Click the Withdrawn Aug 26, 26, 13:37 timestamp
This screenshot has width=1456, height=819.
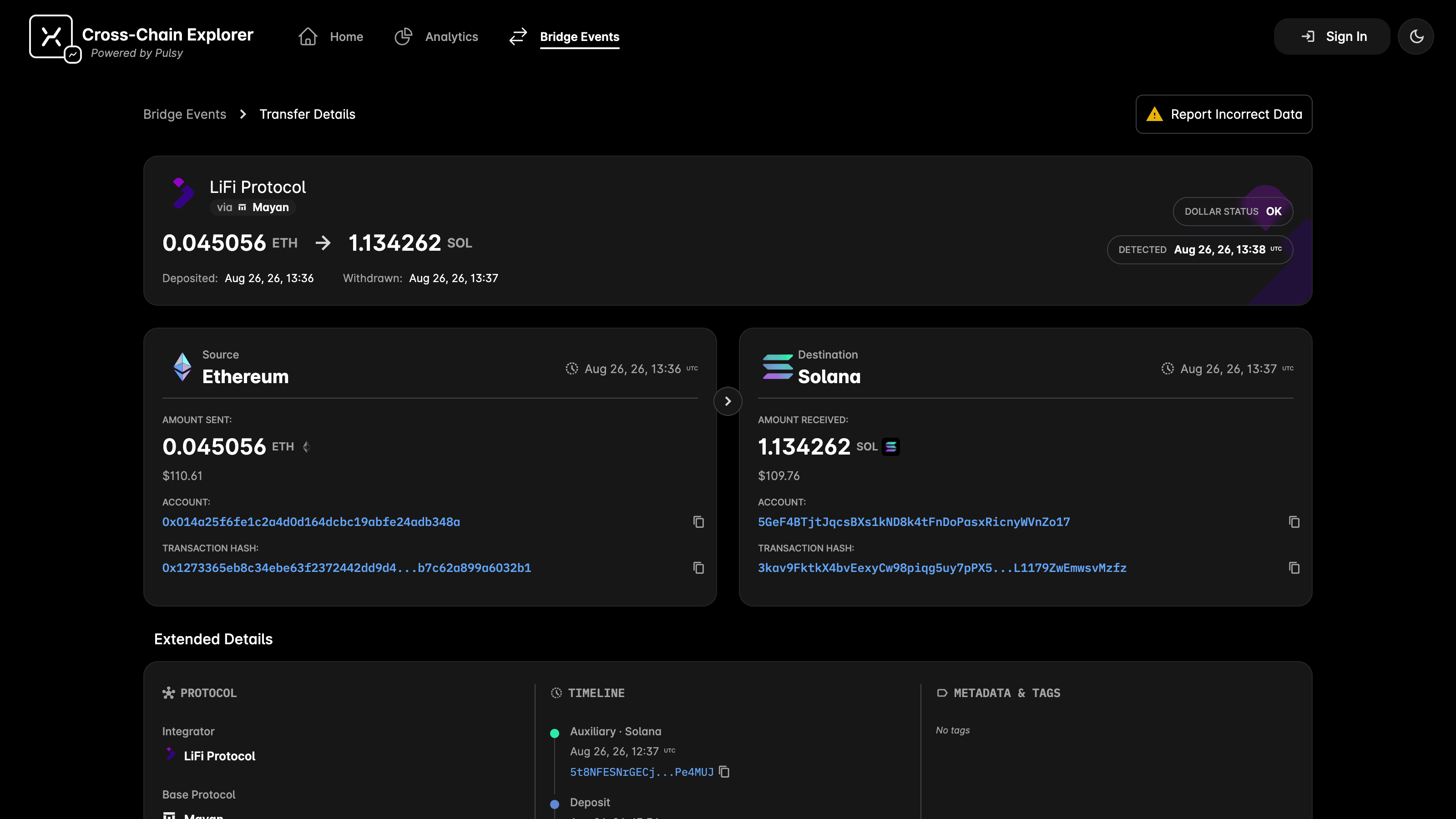(x=453, y=278)
